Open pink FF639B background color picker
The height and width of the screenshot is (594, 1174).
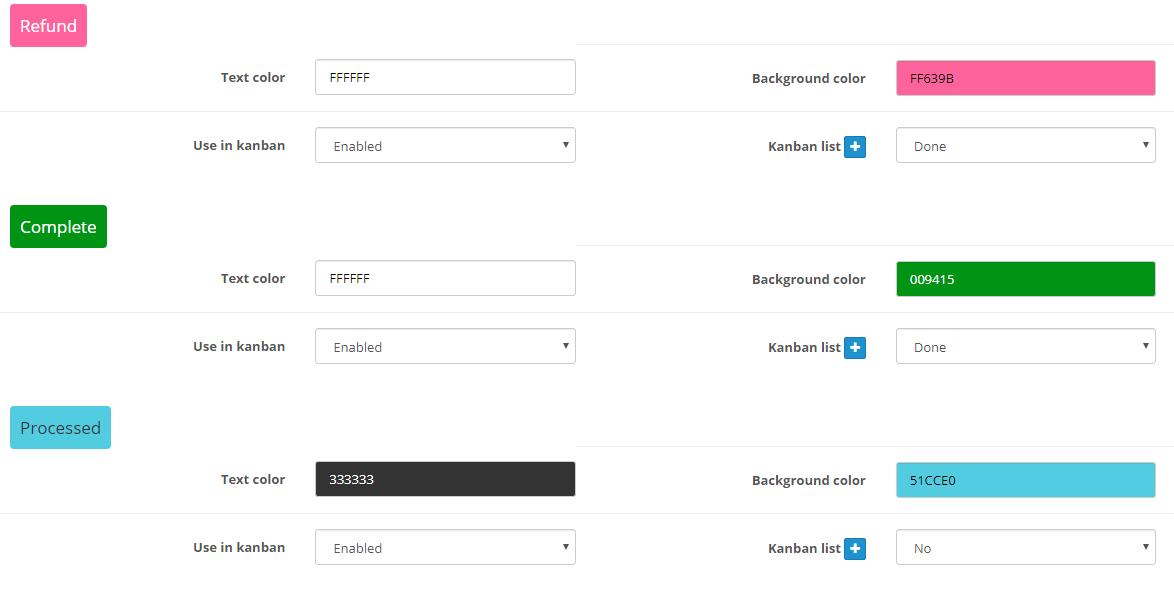pyautogui.click(x=1025, y=78)
